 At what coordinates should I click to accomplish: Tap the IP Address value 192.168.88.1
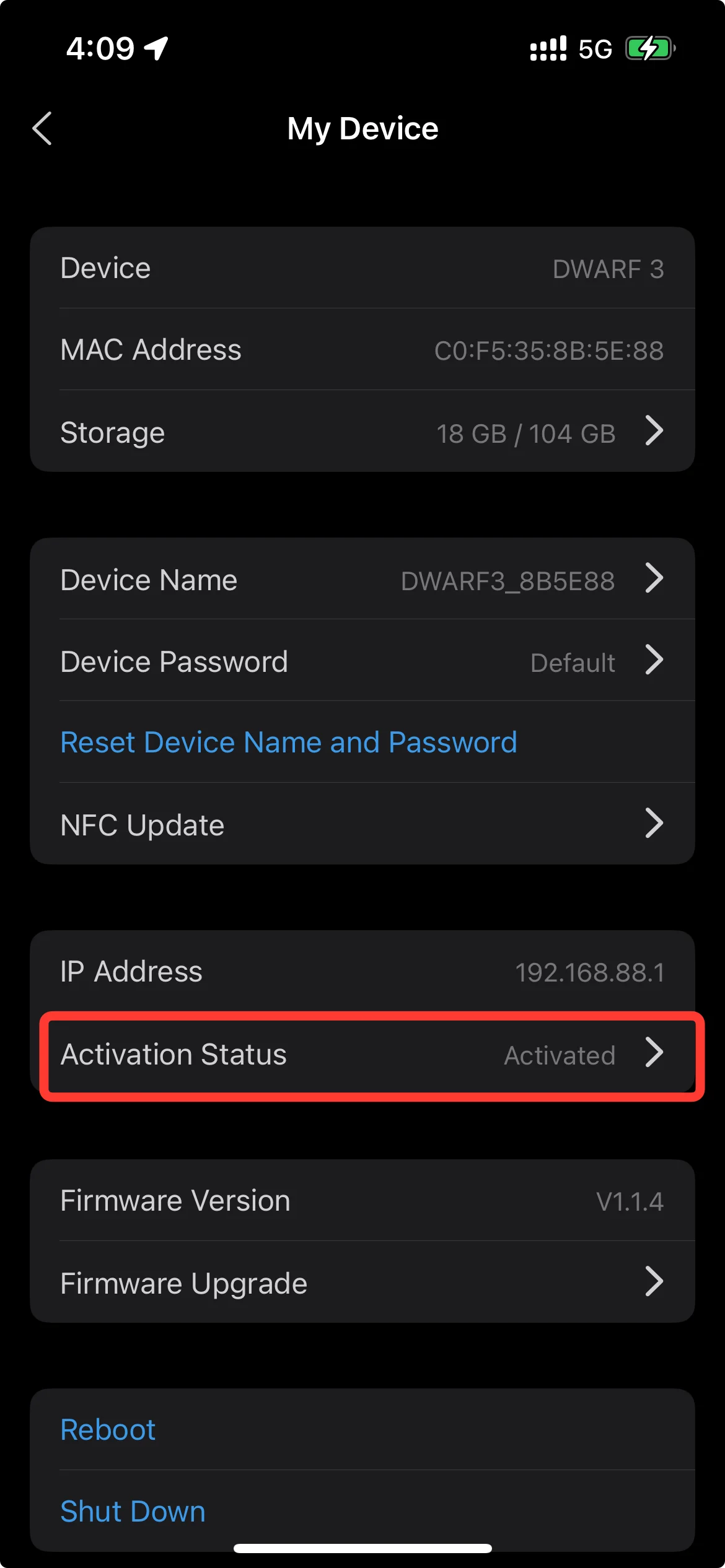[x=589, y=973]
